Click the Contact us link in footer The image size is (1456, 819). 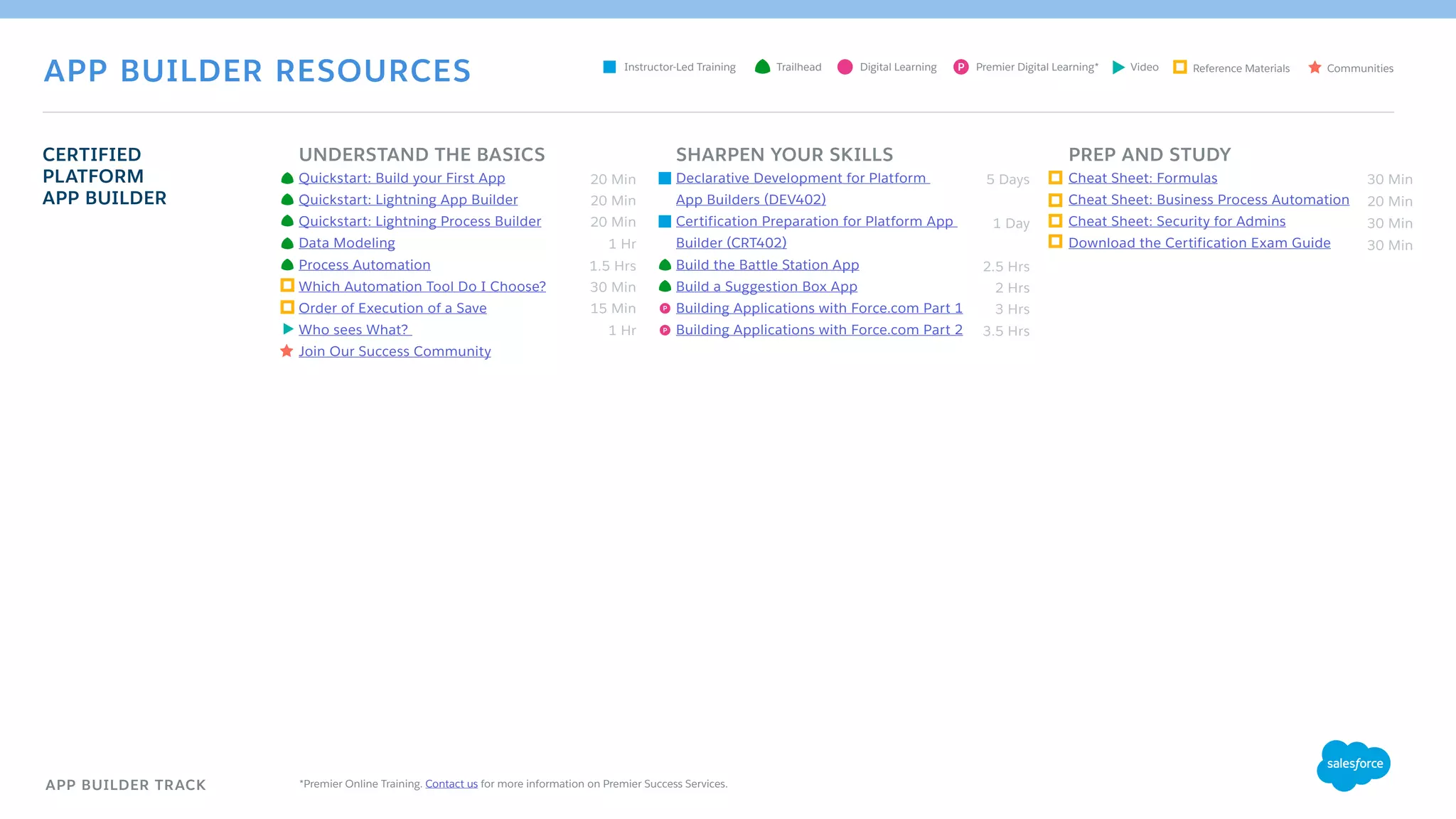[x=451, y=783]
